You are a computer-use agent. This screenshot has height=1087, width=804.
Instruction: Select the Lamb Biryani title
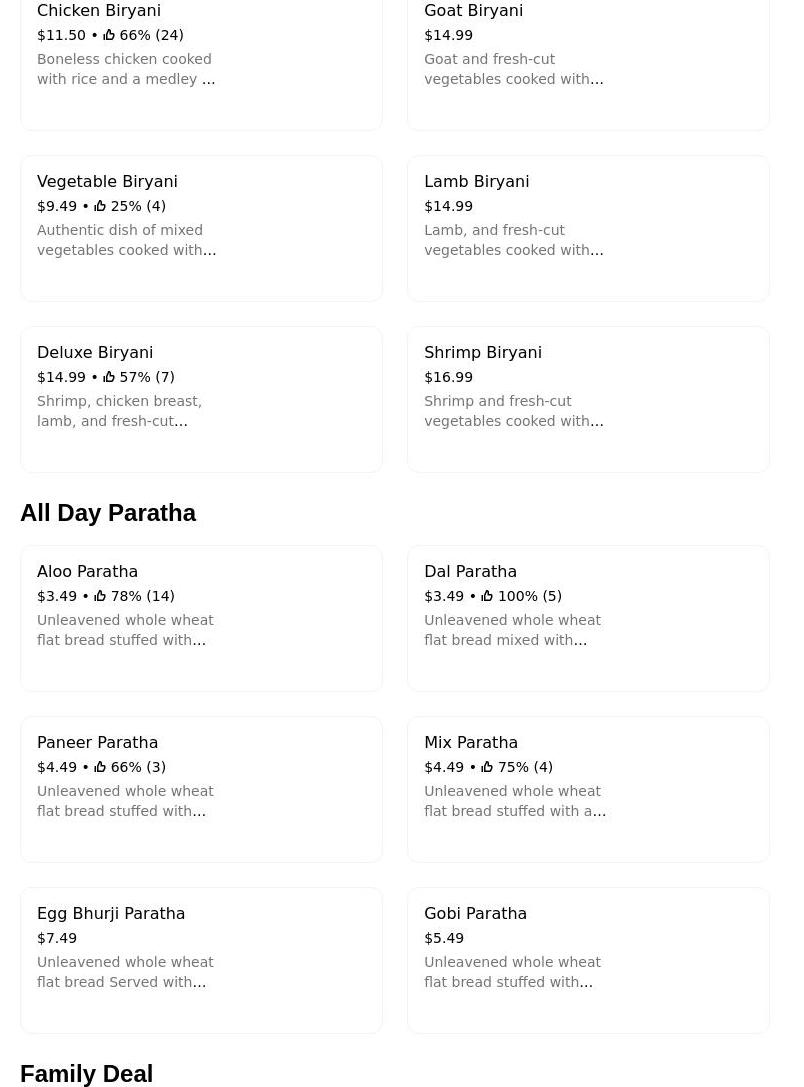[x=476, y=182]
